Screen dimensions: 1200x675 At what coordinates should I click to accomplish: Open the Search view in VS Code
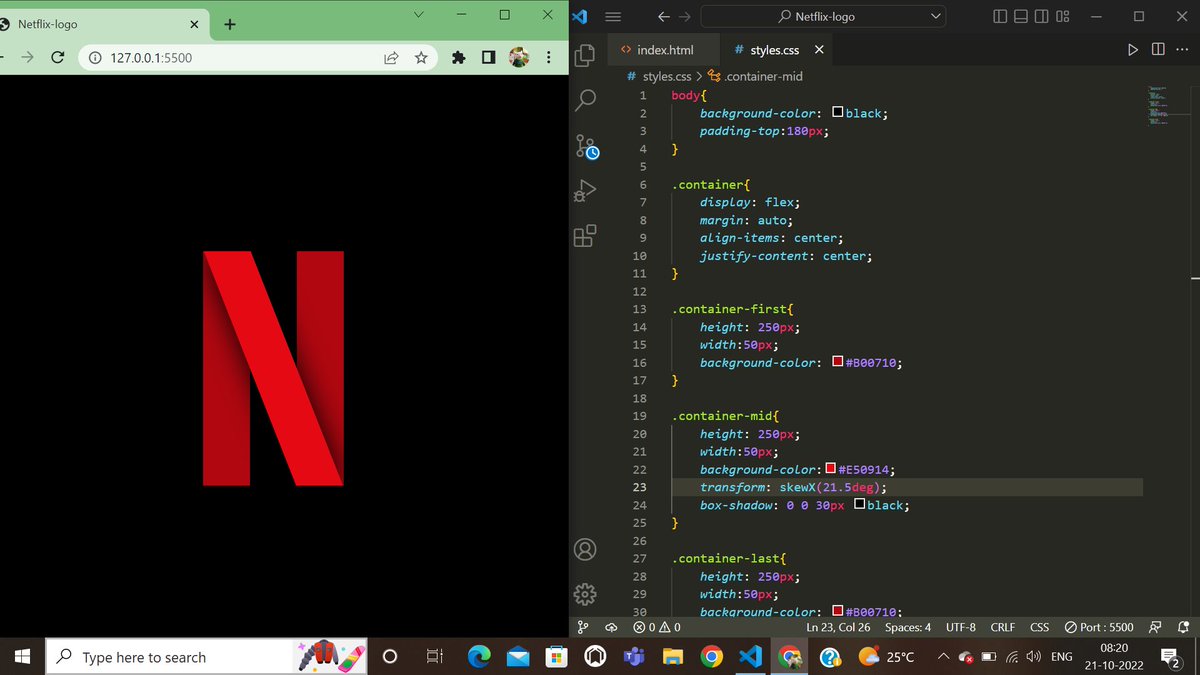pyautogui.click(x=586, y=100)
